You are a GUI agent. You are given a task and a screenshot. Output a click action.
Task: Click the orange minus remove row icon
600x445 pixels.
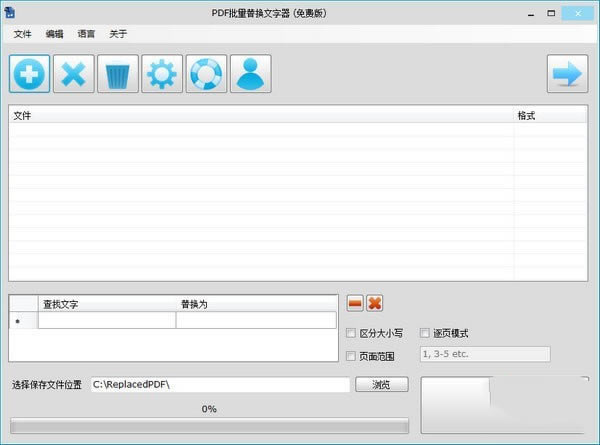[x=355, y=303]
